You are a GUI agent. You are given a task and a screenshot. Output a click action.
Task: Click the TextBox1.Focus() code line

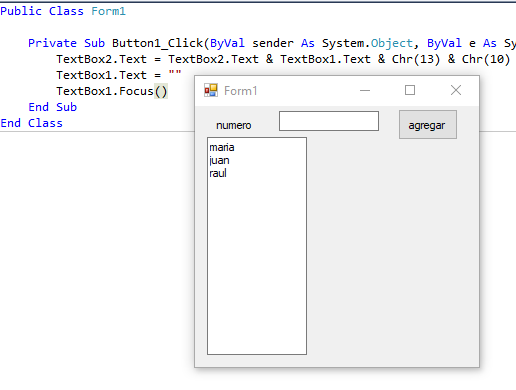point(112,91)
